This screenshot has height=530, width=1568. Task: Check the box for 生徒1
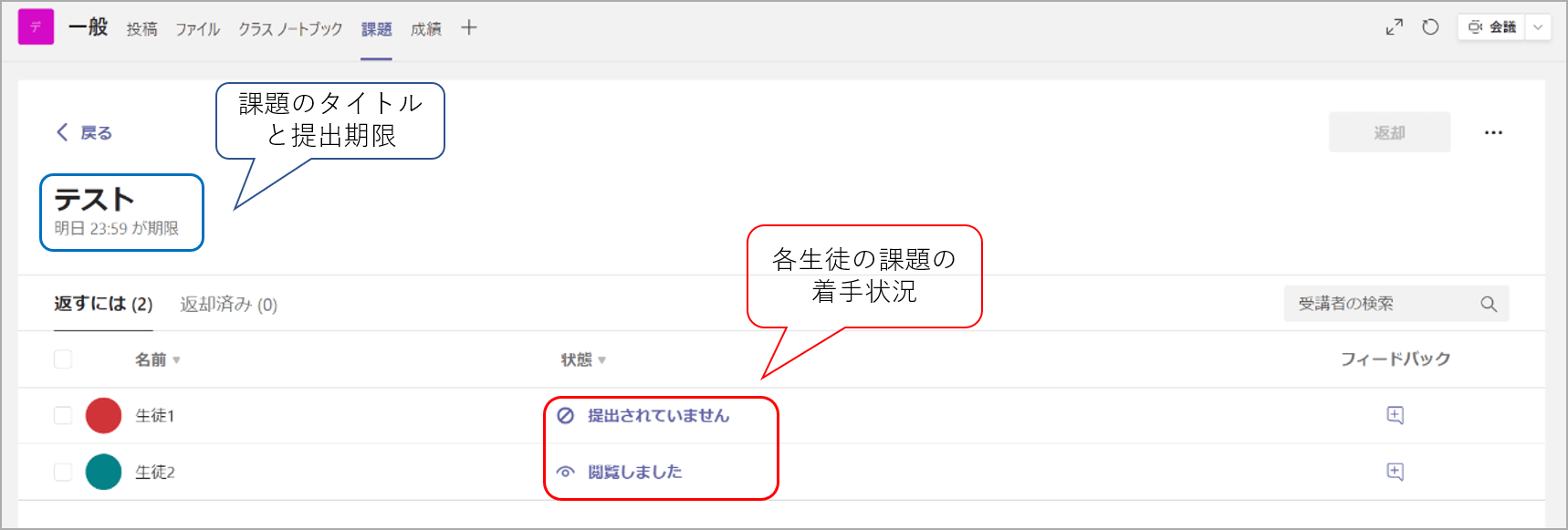click(x=63, y=415)
